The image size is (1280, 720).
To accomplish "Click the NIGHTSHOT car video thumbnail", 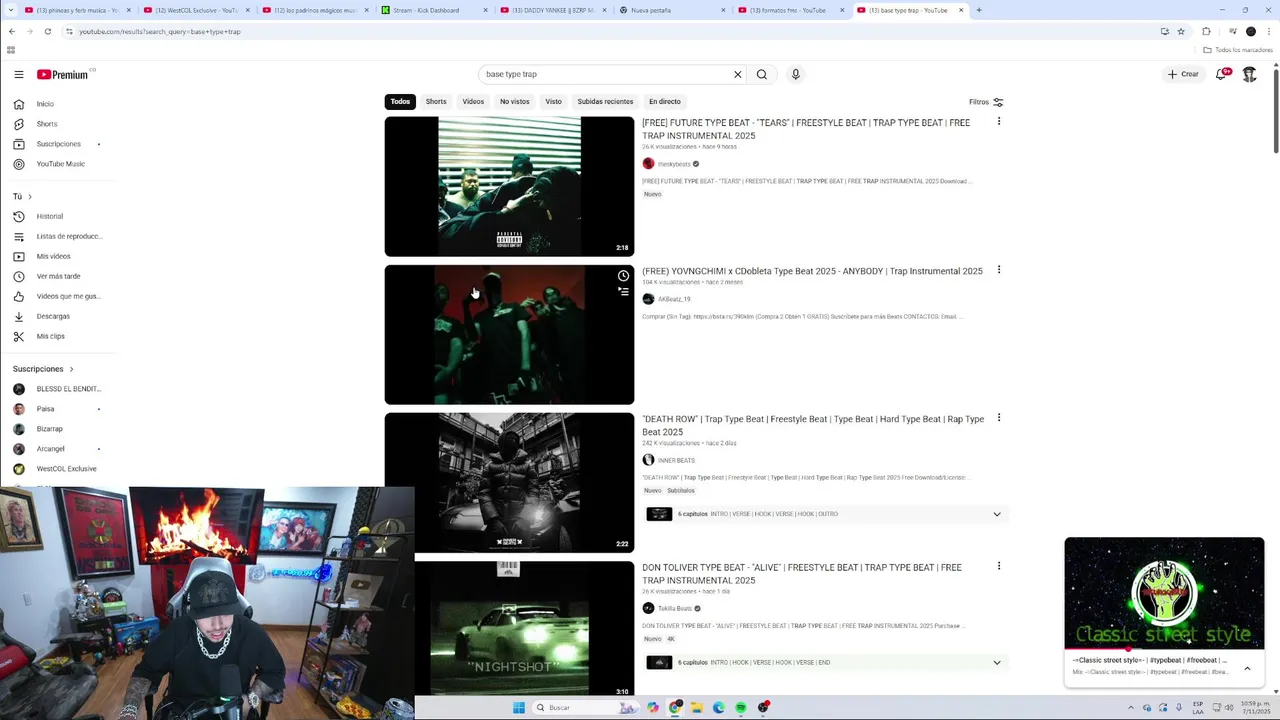I will (x=509, y=628).
